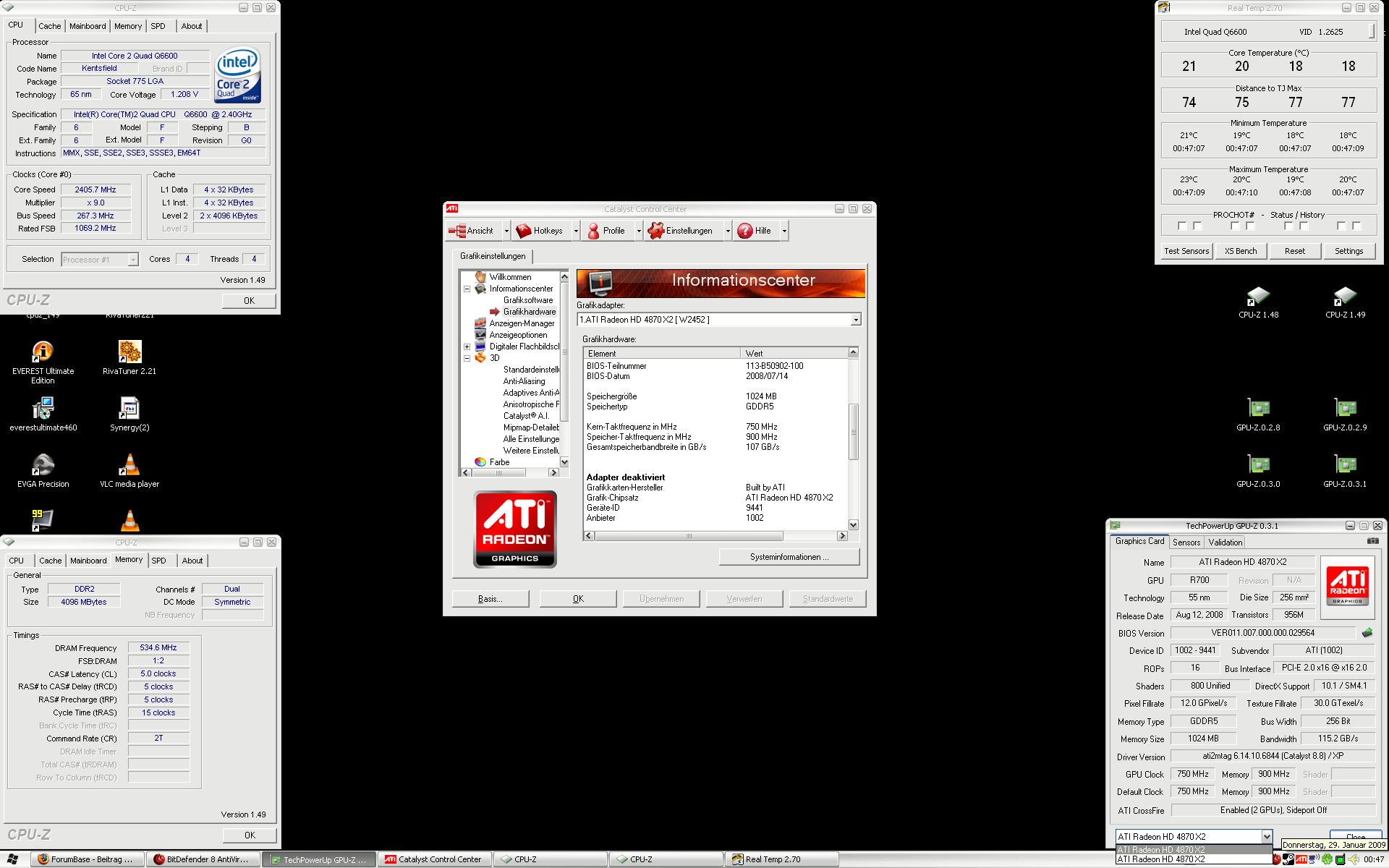Click the Systeminformationen button

789,557
